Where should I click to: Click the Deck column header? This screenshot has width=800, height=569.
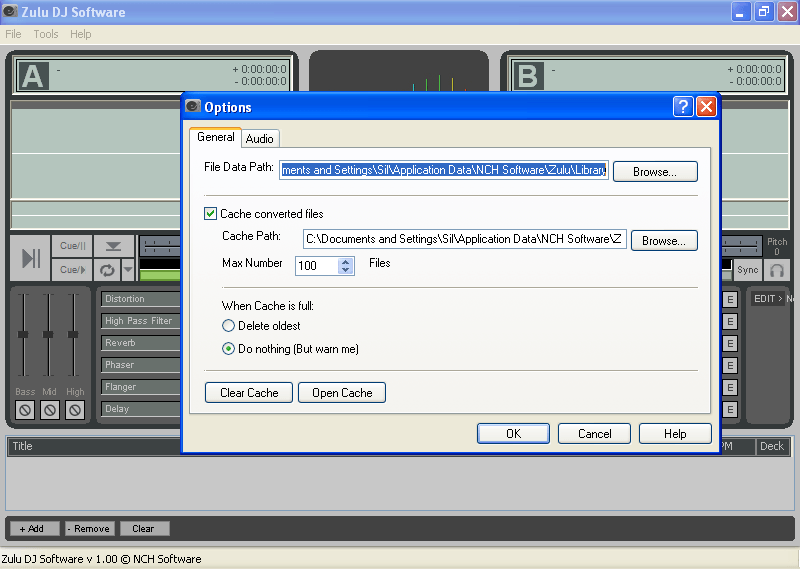click(772, 446)
